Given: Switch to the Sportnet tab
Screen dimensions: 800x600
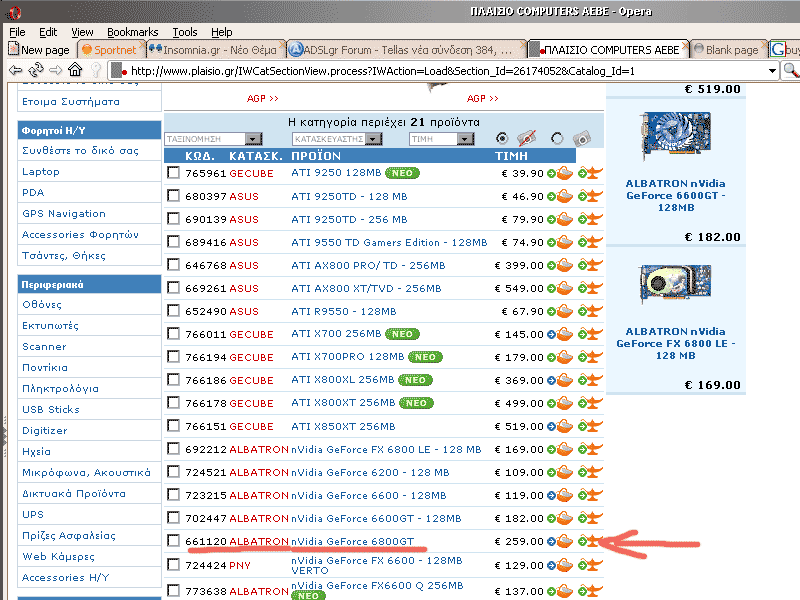Looking at the screenshot, I should (111, 50).
